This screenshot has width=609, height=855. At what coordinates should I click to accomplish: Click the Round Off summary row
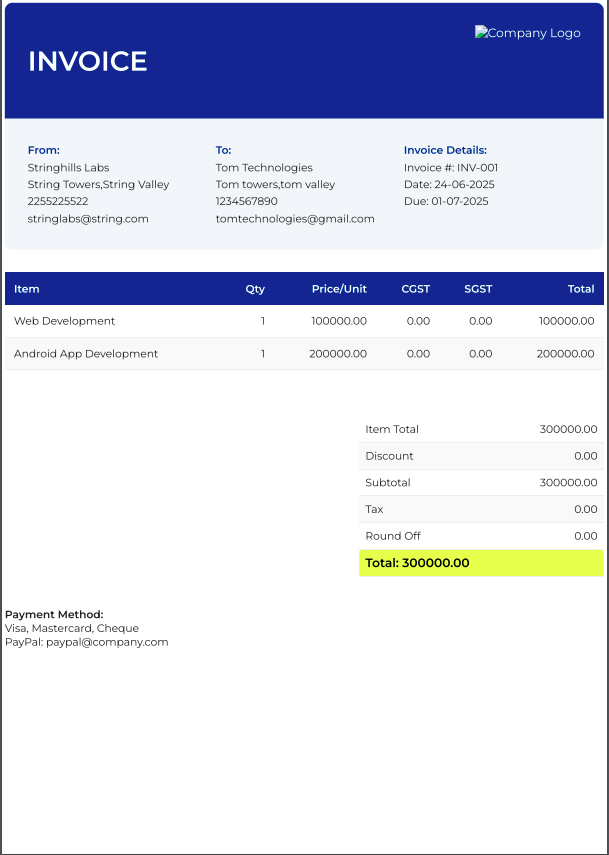(481, 536)
